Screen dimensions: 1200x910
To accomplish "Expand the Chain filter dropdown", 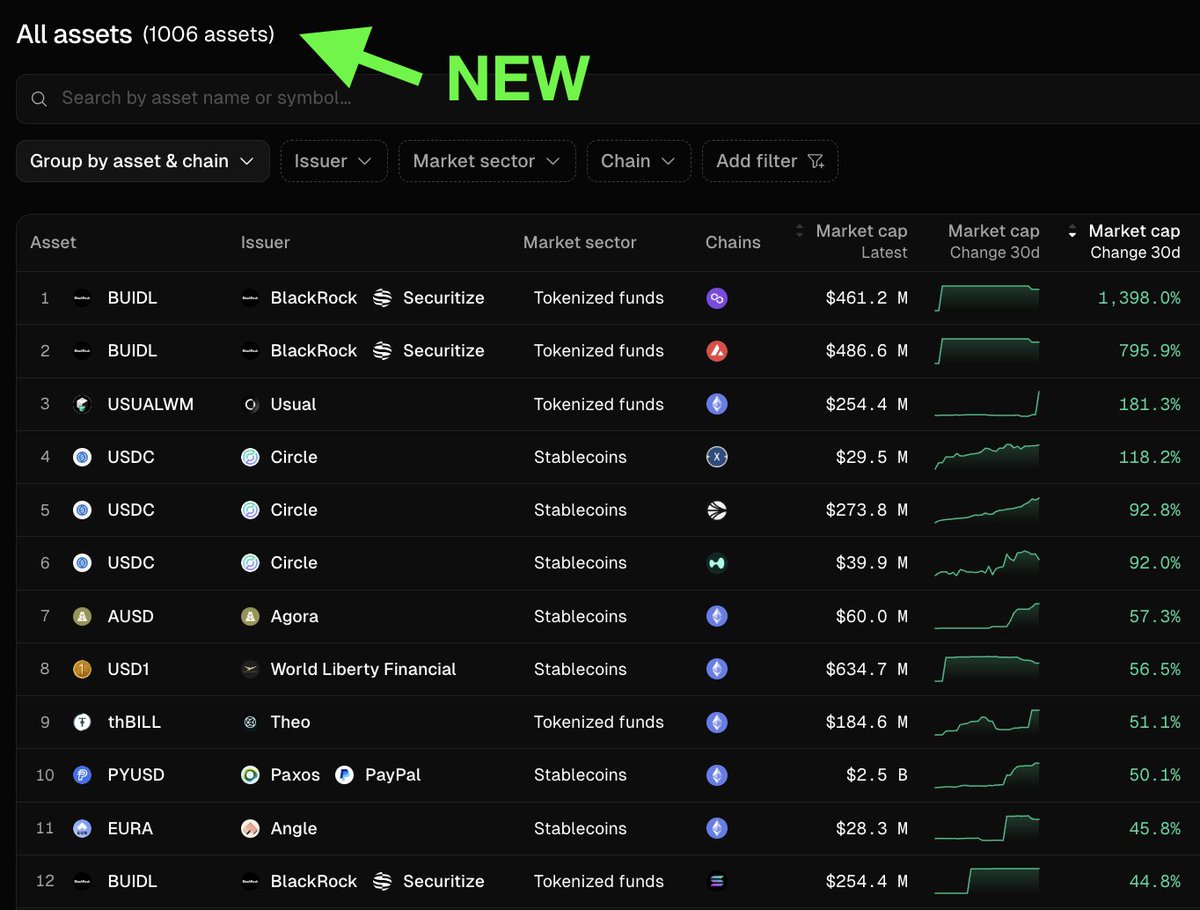I will (x=639, y=161).
